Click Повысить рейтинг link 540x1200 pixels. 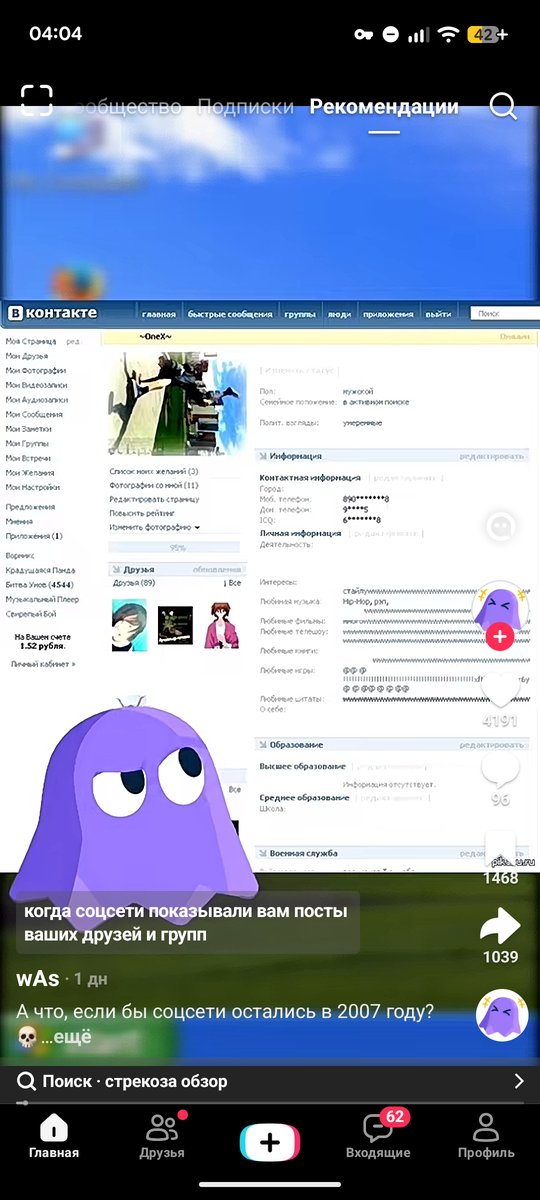(141, 513)
